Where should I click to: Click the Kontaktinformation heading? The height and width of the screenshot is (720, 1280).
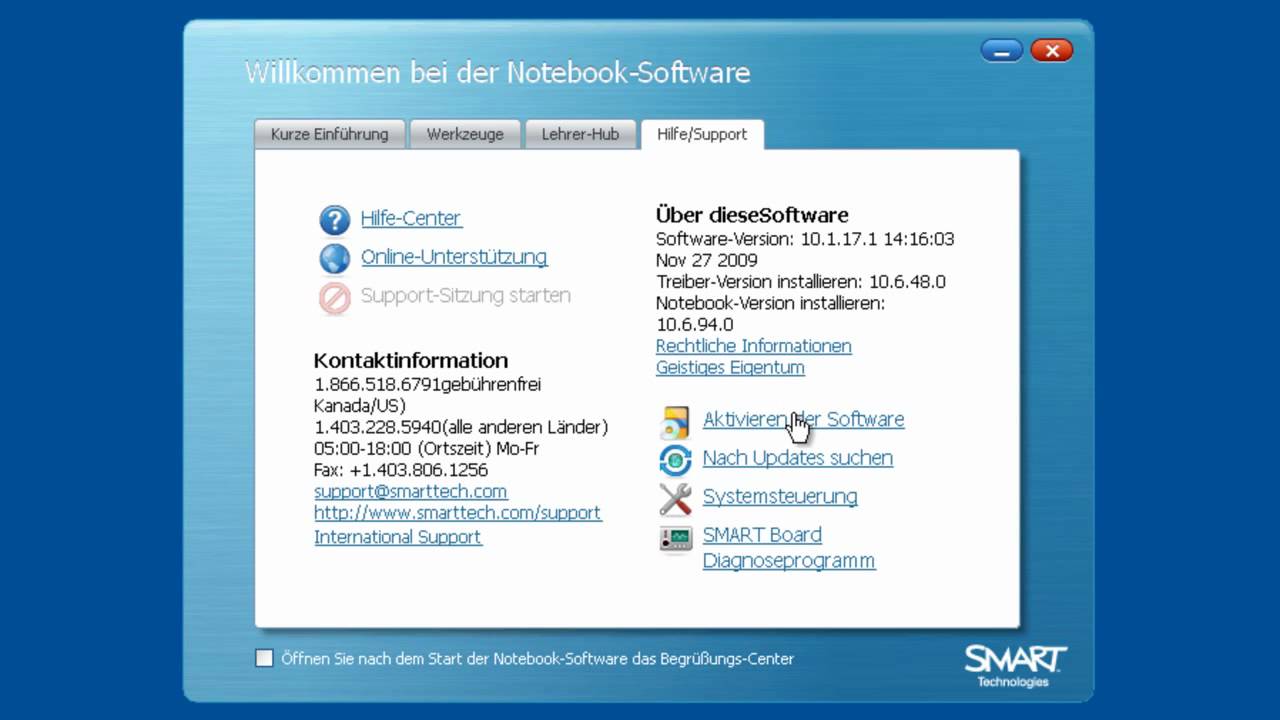click(x=411, y=361)
